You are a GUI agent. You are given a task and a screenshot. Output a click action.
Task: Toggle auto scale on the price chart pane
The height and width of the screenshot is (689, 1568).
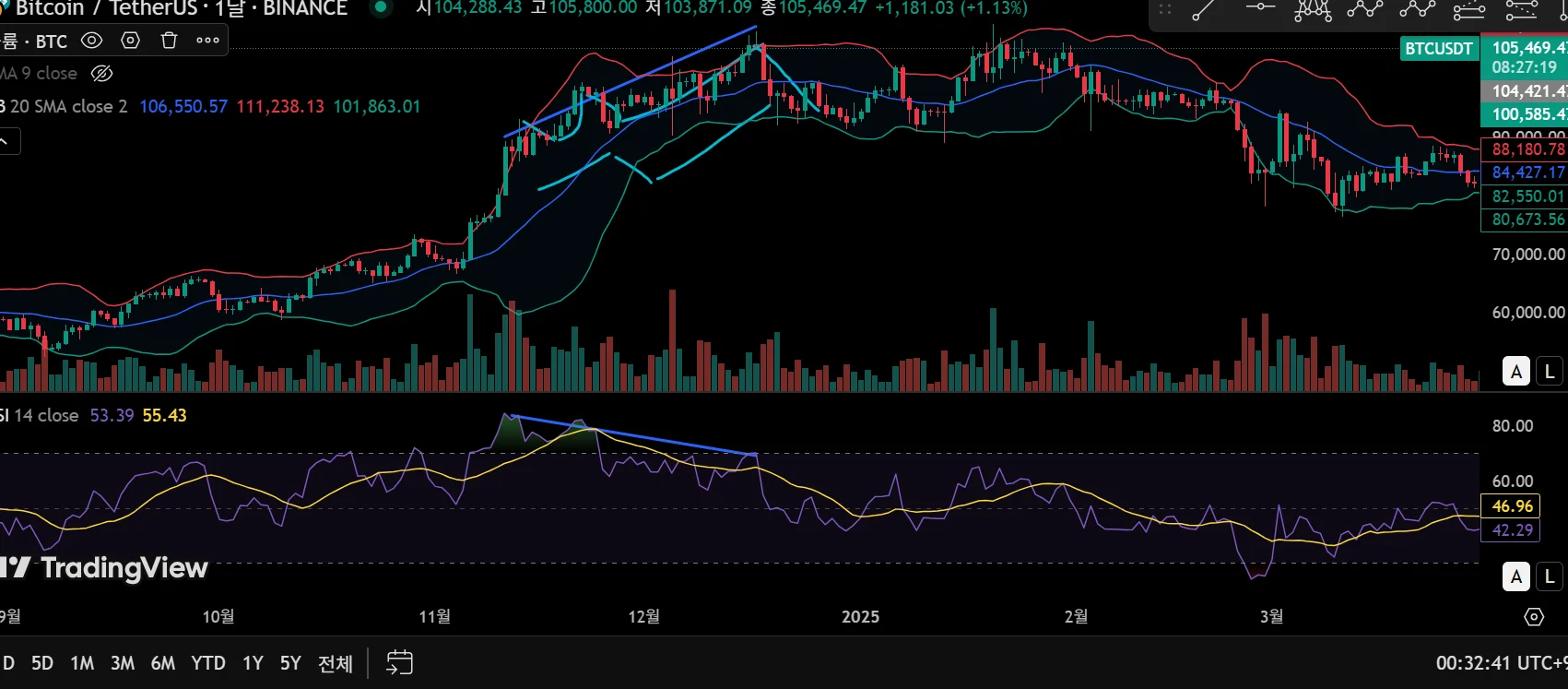(x=1516, y=372)
